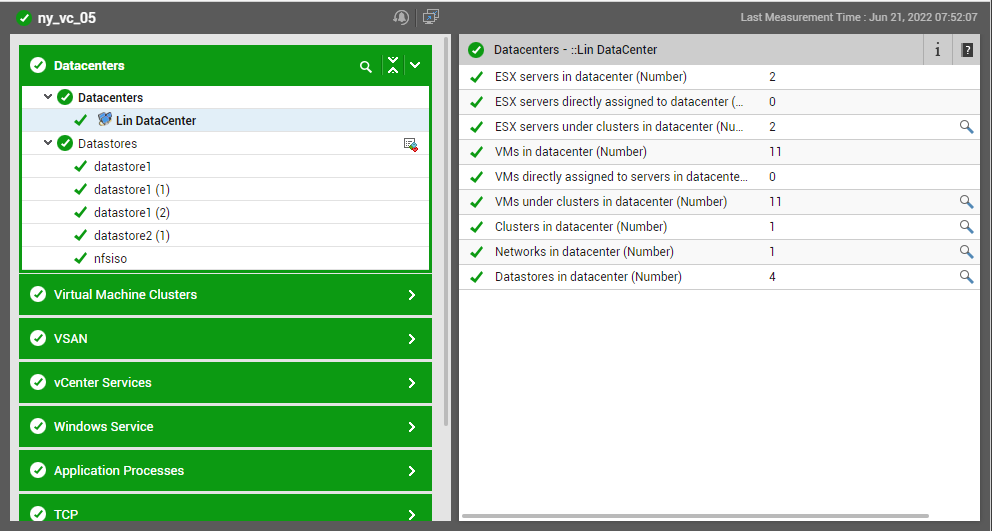Click the Last Measurement Time text
Image resolution: width=992 pixels, height=531 pixels.
coord(859,18)
